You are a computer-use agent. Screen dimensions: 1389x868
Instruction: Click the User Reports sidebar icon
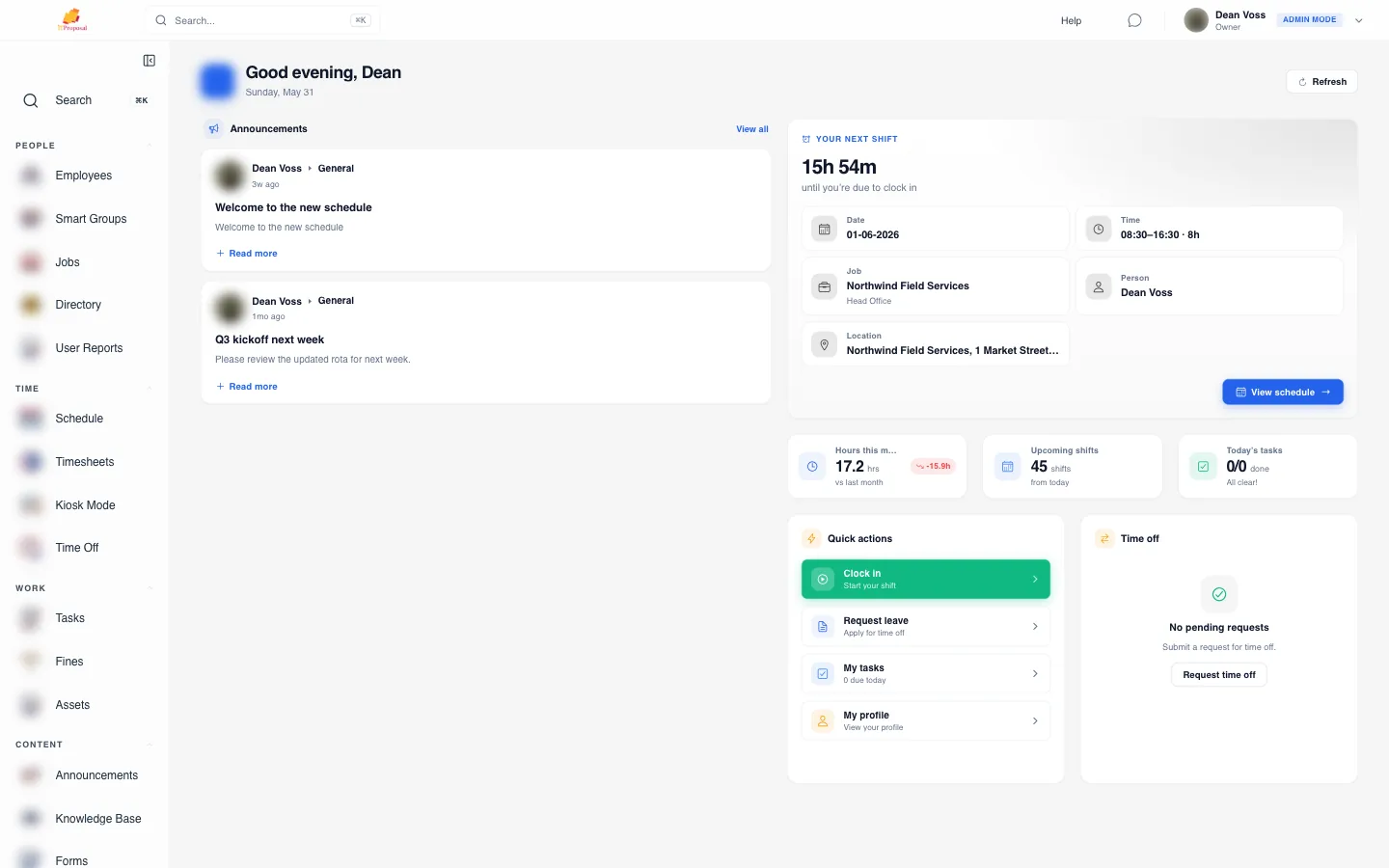click(x=31, y=348)
